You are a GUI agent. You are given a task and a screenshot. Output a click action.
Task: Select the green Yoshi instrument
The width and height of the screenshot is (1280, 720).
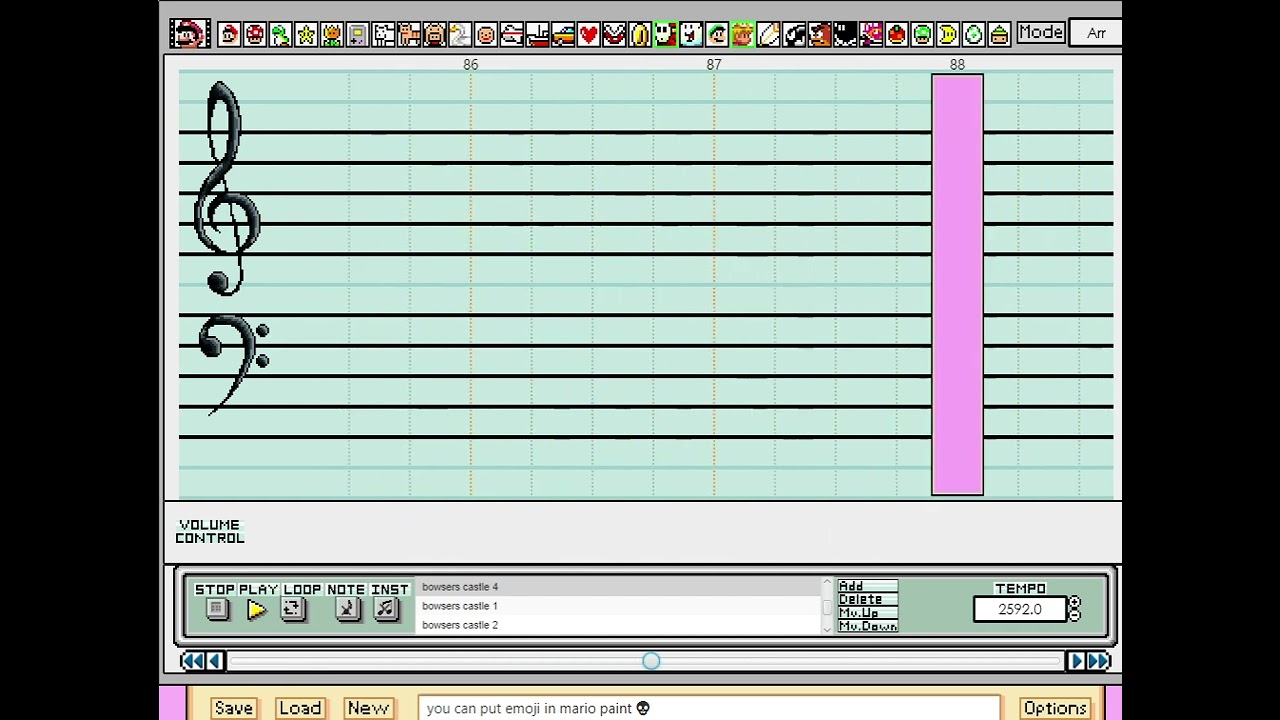tap(280, 35)
